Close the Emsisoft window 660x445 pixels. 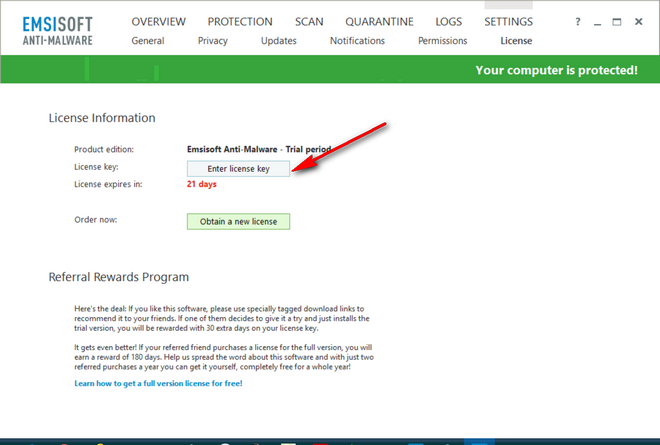coord(639,21)
